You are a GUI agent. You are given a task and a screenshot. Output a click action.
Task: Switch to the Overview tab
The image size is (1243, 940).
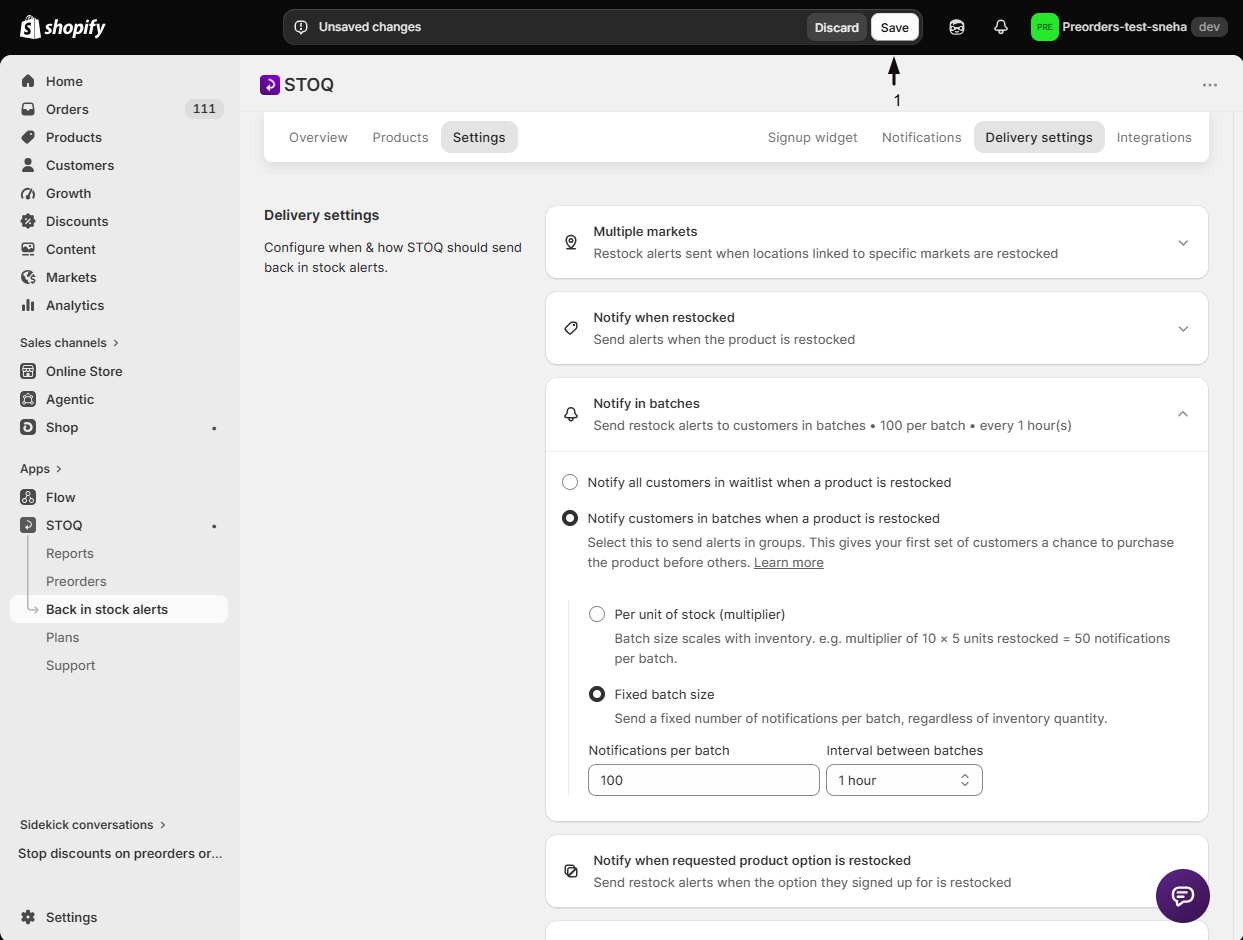pos(318,137)
